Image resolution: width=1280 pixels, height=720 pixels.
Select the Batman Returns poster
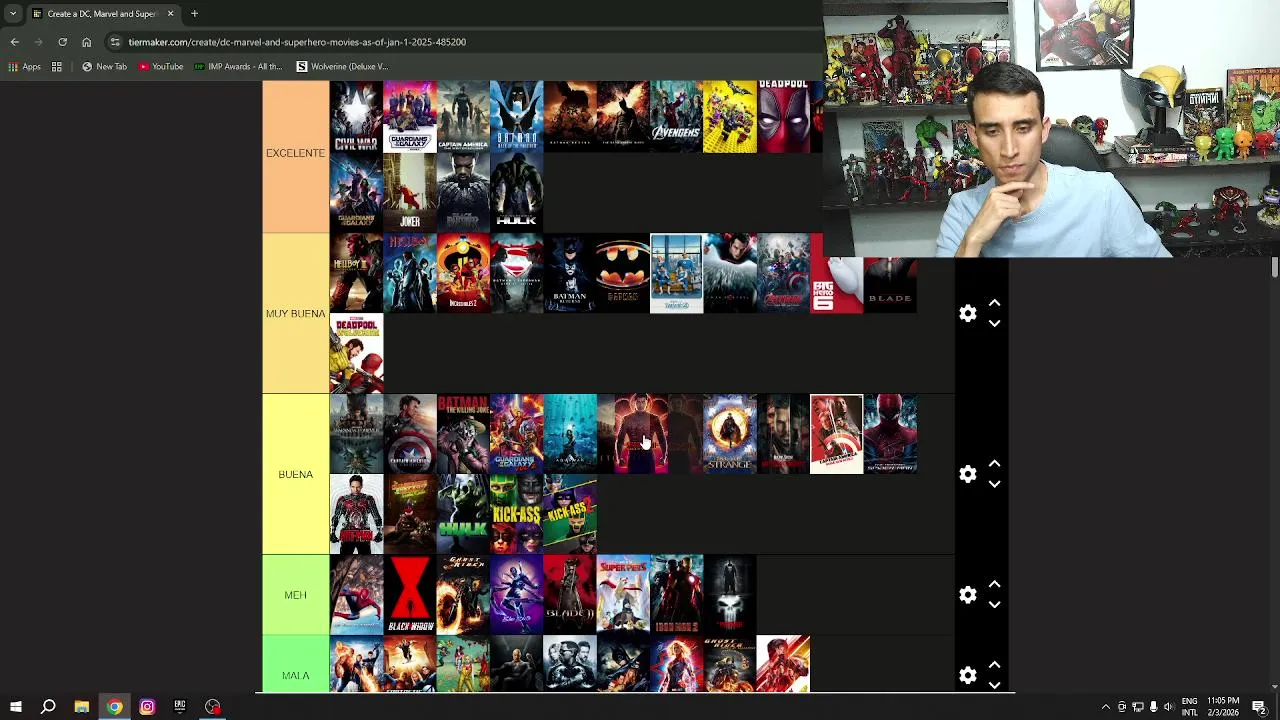(570, 274)
